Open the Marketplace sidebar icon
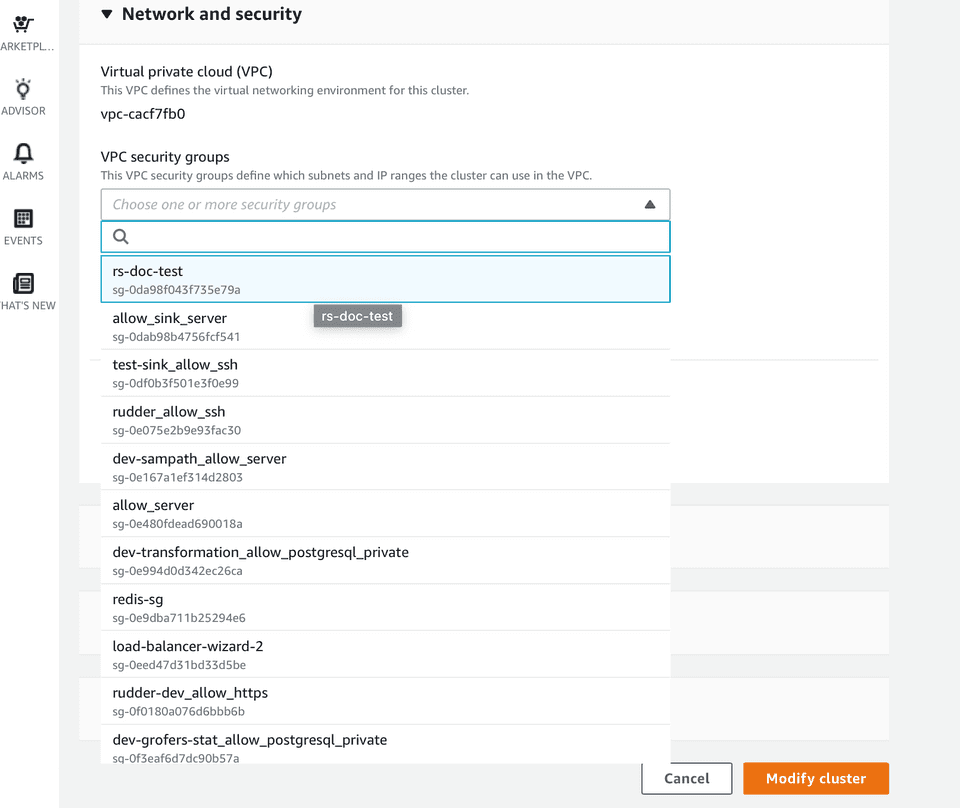The height and width of the screenshot is (808, 960). click(x=24, y=25)
